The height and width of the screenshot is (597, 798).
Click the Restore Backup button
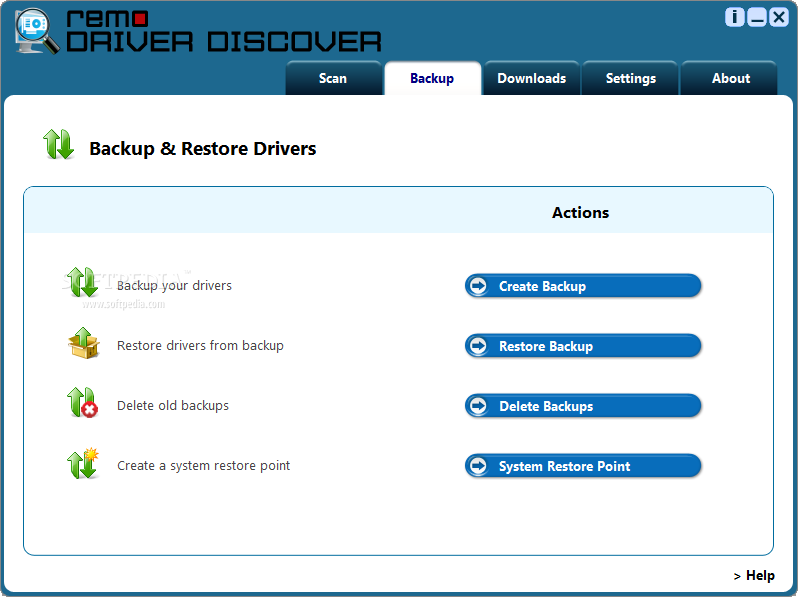click(x=583, y=346)
